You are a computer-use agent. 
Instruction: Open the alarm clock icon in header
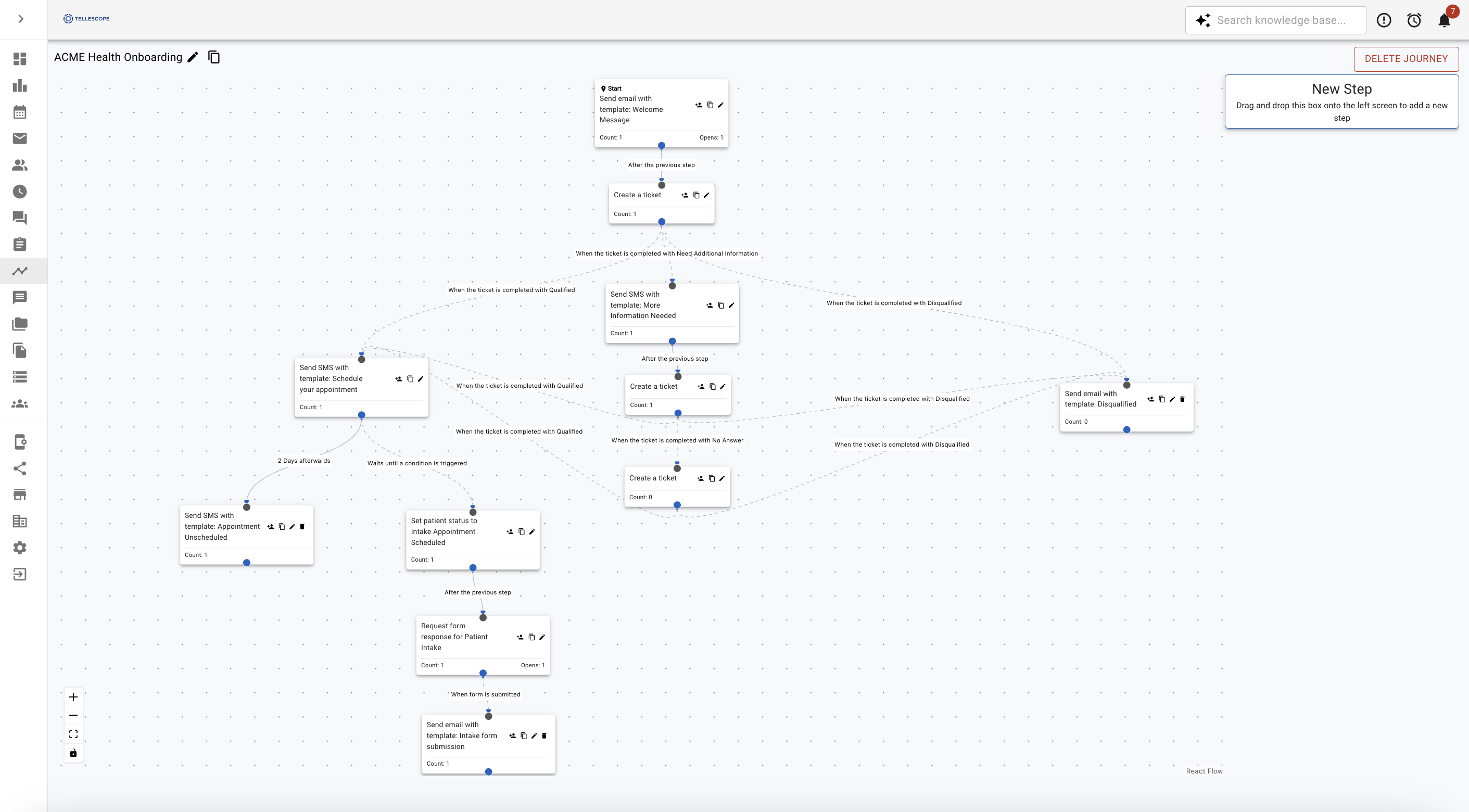[1414, 20]
